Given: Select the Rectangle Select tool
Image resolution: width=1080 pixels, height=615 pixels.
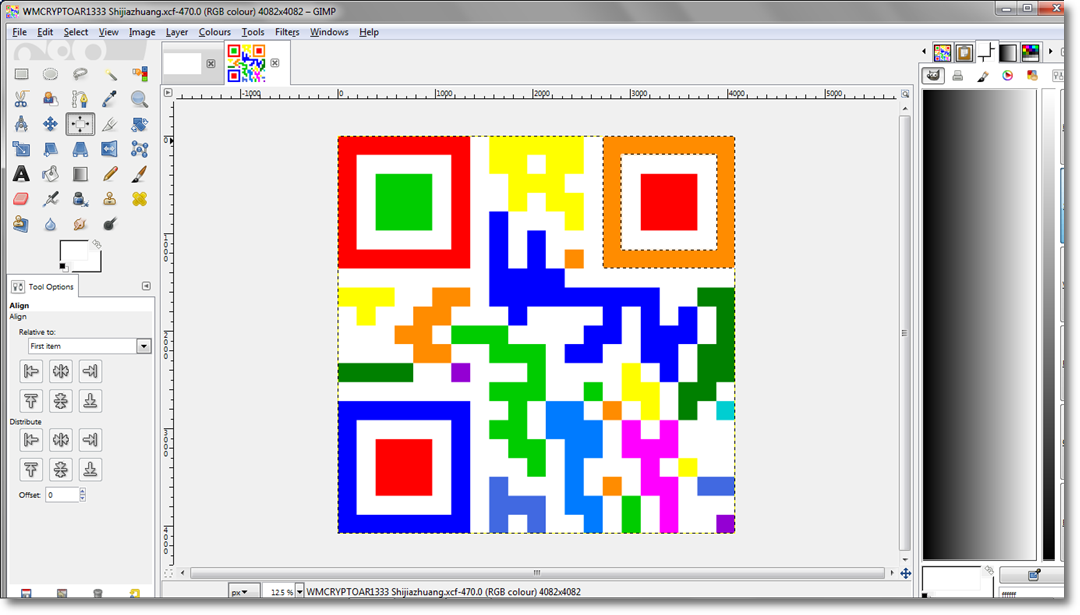Looking at the screenshot, I should pyautogui.click(x=21, y=74).
